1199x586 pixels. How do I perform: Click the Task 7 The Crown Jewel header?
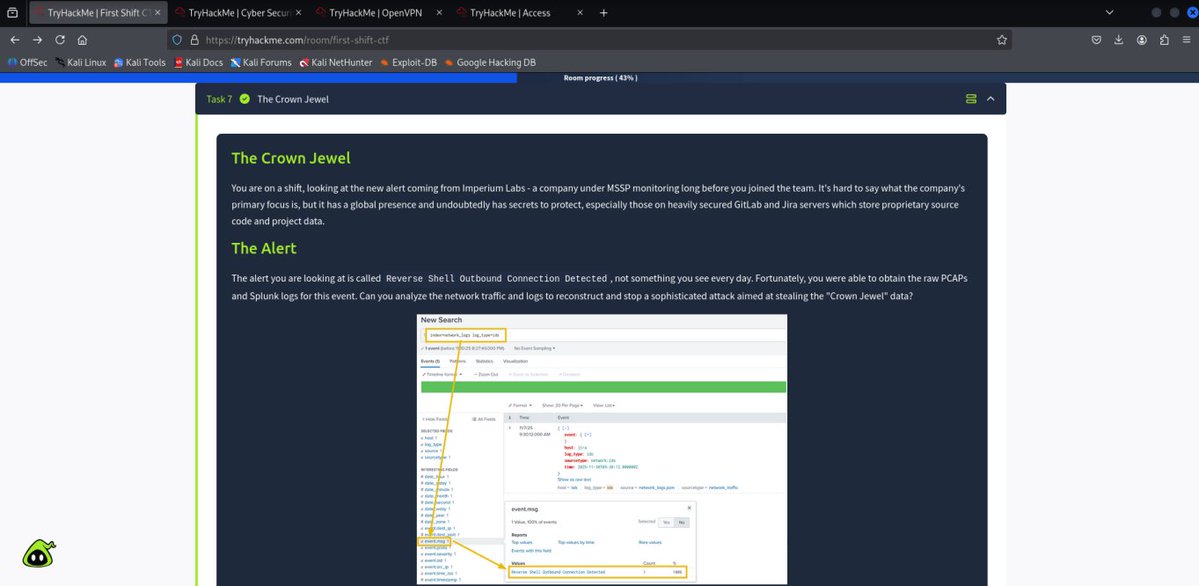(x=600, y=99)
